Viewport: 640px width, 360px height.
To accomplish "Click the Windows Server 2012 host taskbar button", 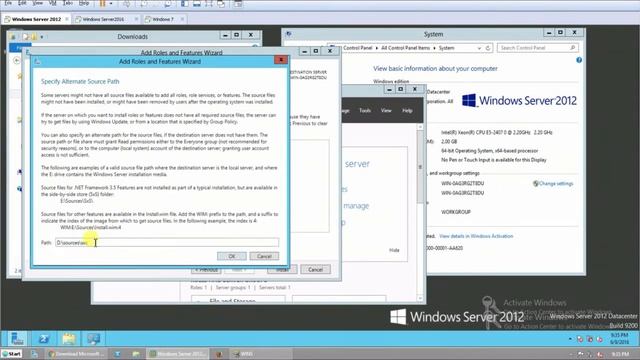I will pyautogui.click(x=178, y=354).
